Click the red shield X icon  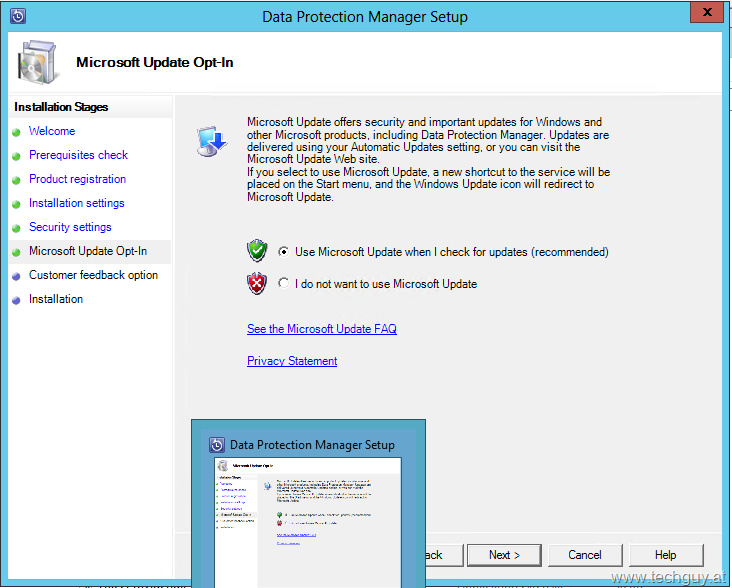(257, 283)
